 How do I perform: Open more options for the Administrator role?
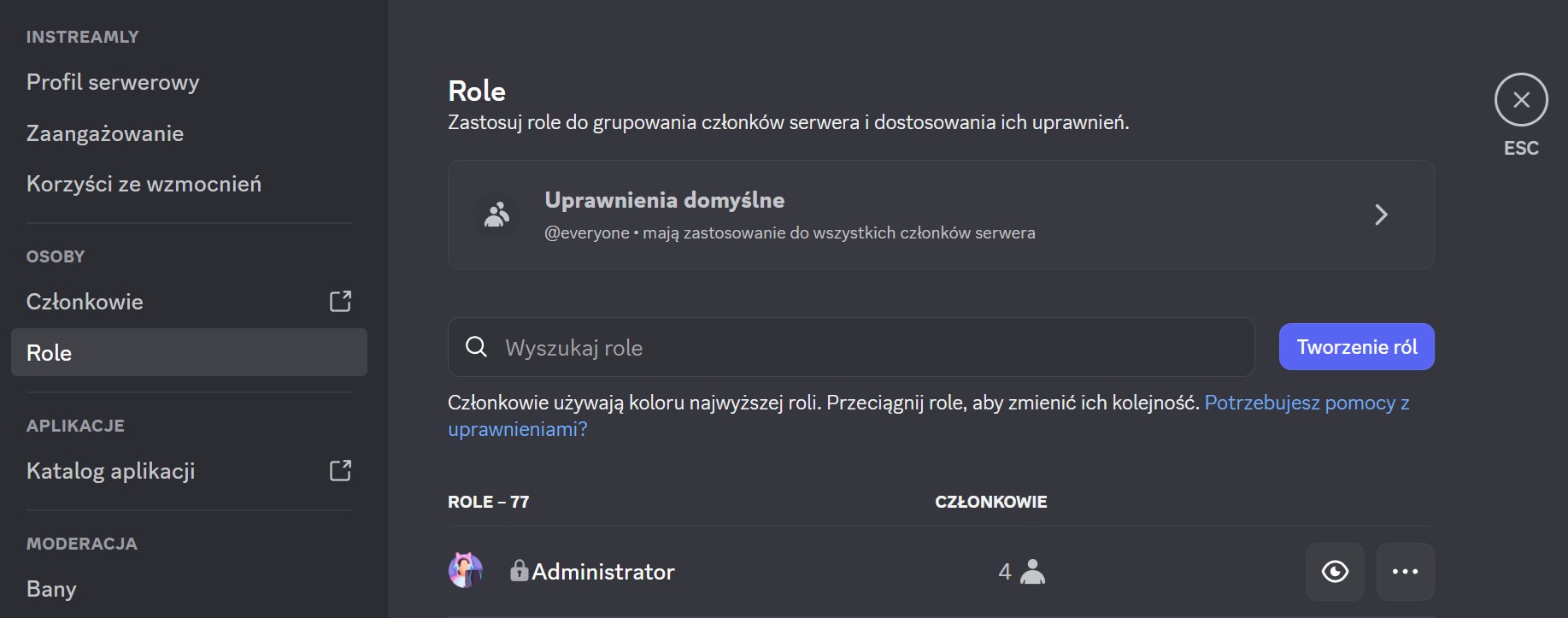(x=1406, y=571)
